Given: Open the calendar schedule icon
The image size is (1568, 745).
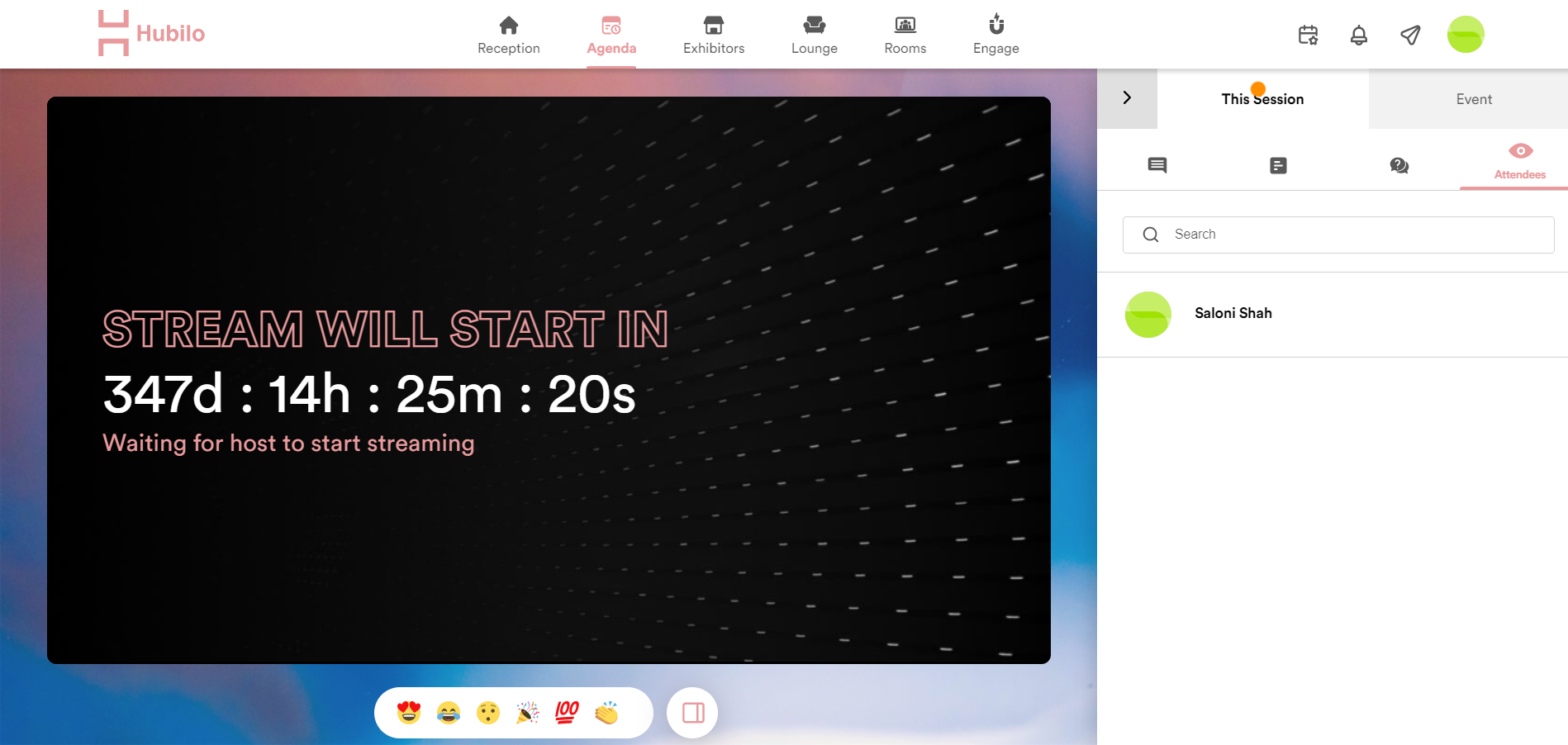Looking at the screenshot, I should tap(1308, 35).
